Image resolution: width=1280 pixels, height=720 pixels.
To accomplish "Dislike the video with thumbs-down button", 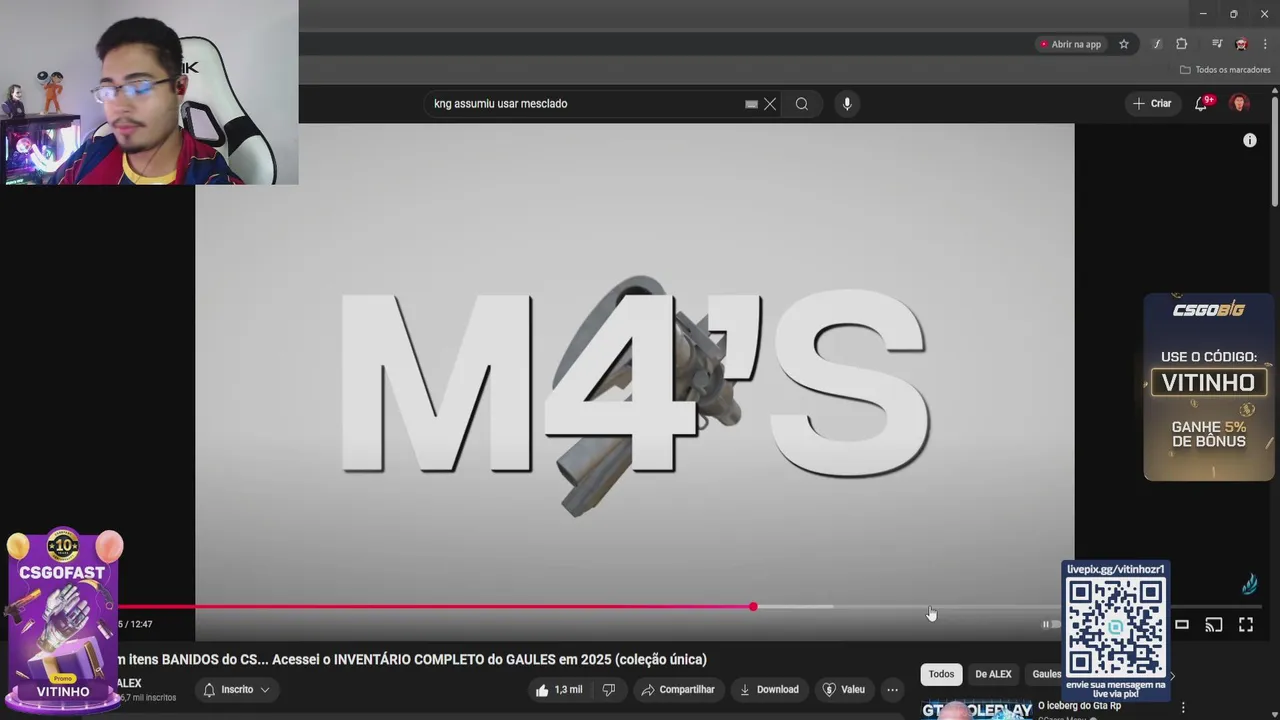I will tap(609, 690).
